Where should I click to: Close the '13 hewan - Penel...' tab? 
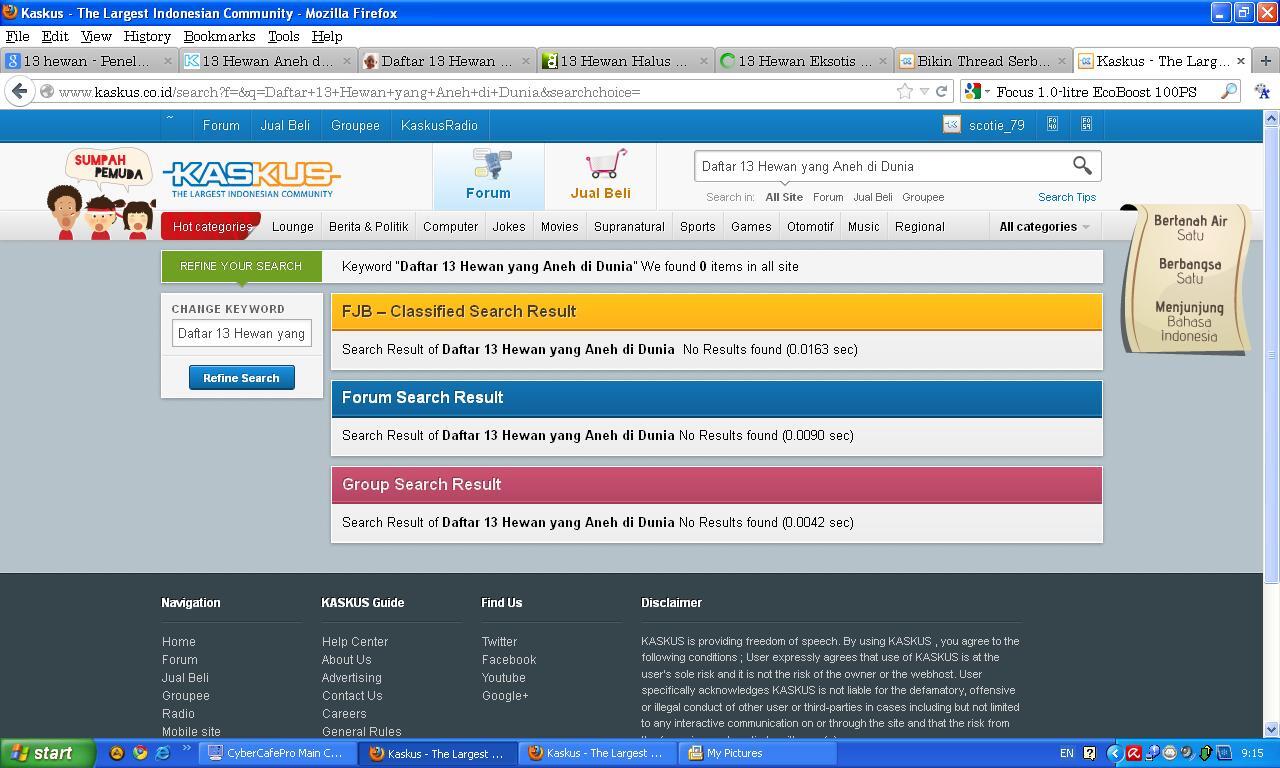[168, 61]
